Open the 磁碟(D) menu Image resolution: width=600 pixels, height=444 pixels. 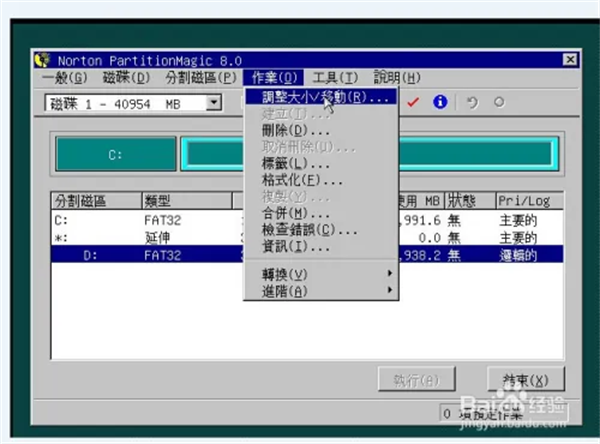pyautogui.click(x=126, y=78)
